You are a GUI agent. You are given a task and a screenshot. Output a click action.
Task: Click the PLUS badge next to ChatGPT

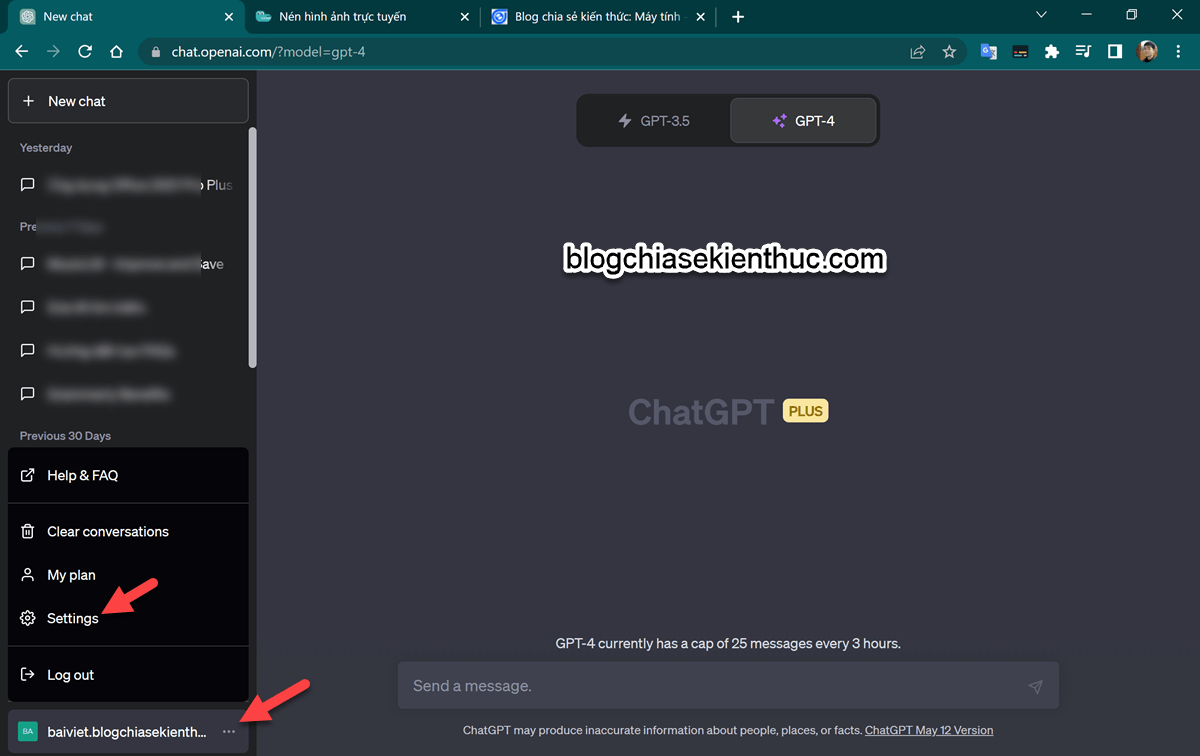pyautogui.click(x=806, y=411)
